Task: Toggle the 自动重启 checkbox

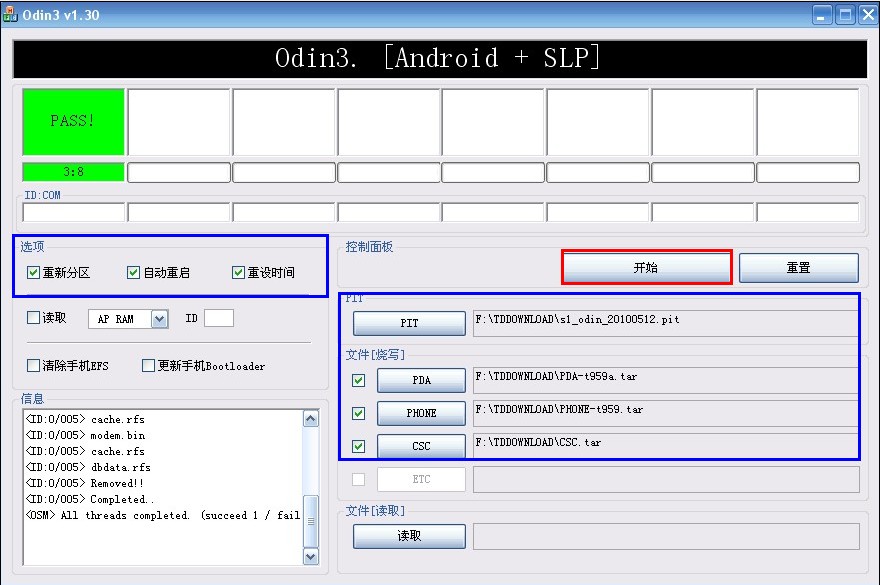Action: tap(133, 273)
